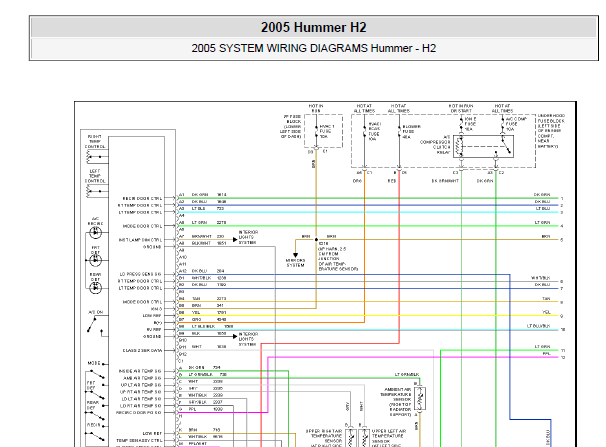Click the YEL label at right edge
The image size is (606, 447).
[546, 312]
